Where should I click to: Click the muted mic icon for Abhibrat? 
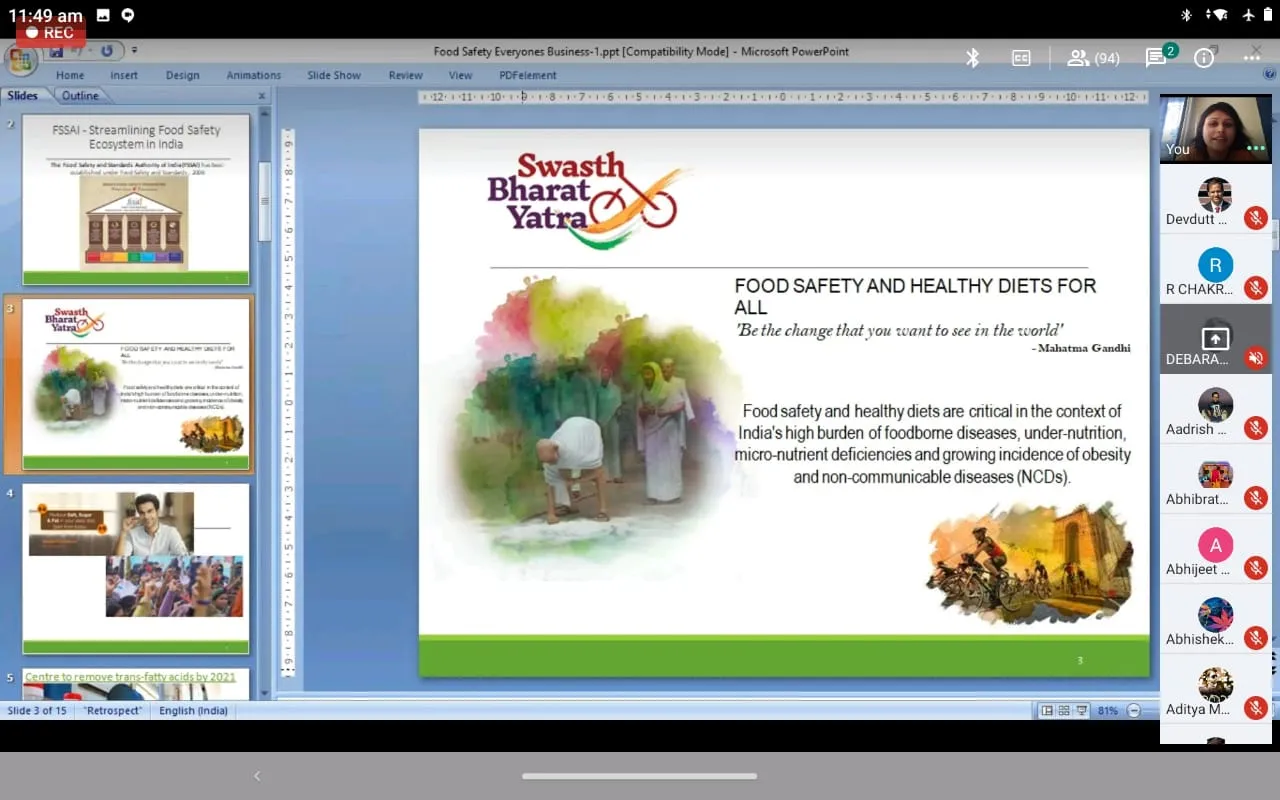[x=1256, y=498]
